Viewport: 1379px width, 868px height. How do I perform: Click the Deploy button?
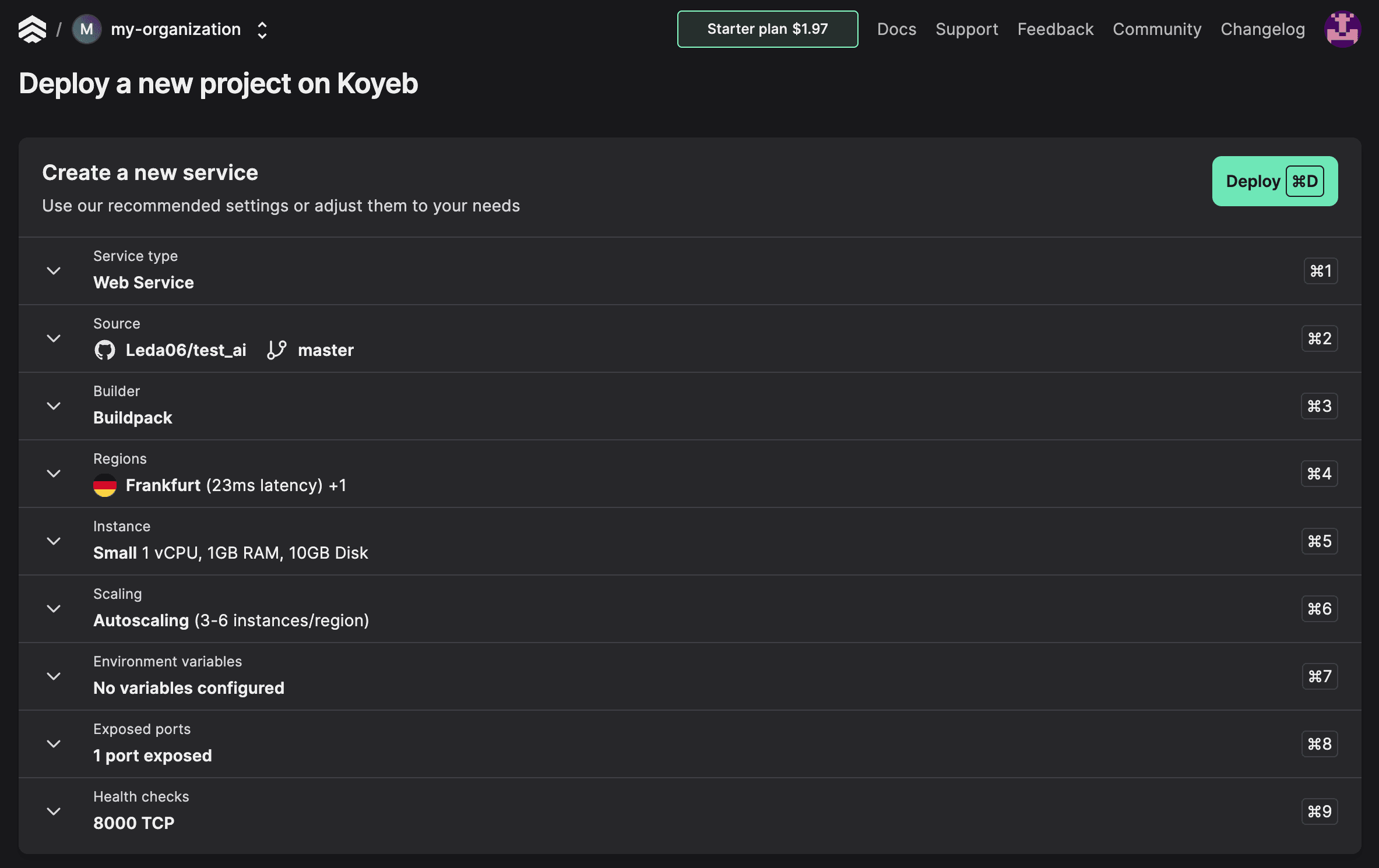[1274, 181]
